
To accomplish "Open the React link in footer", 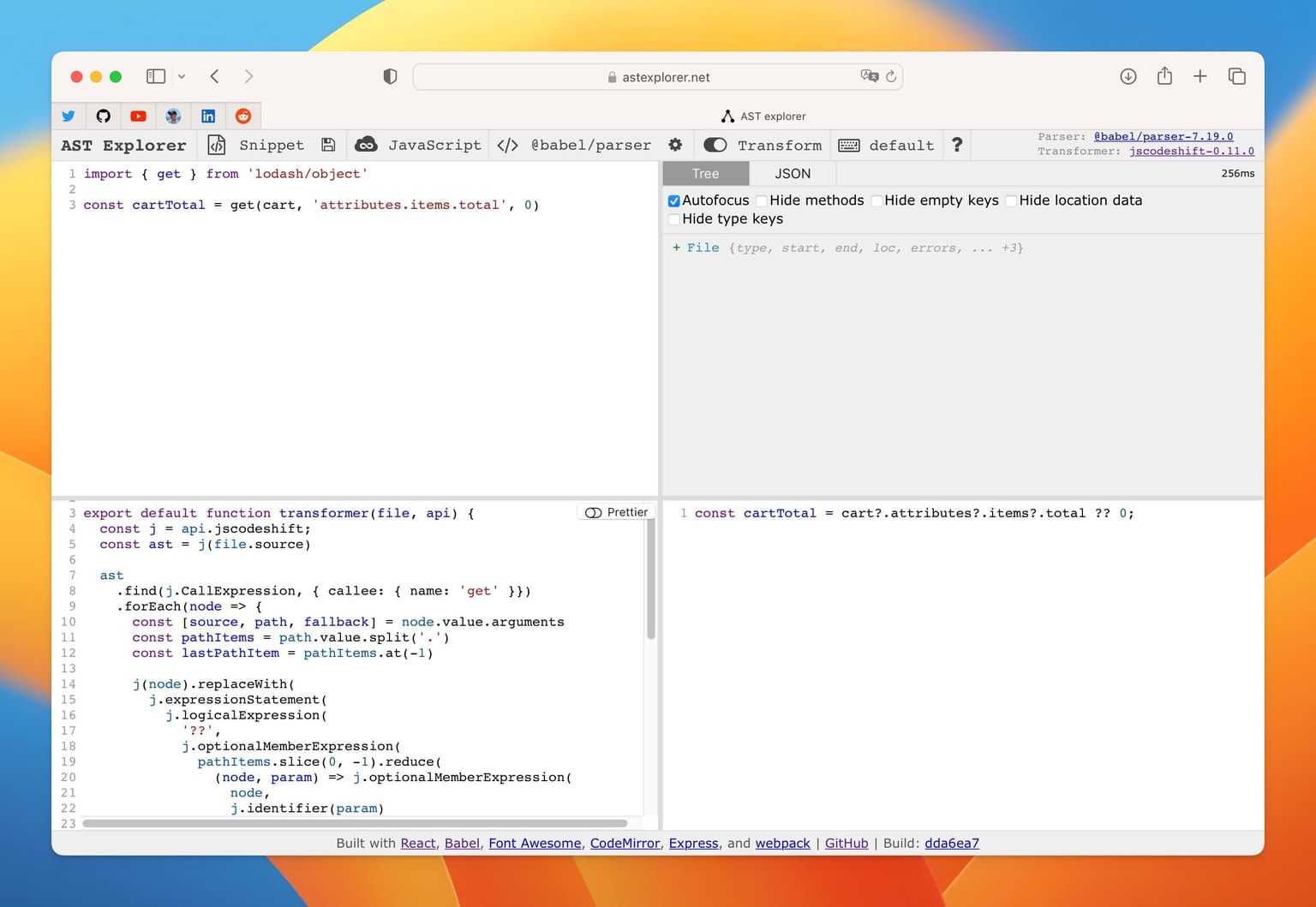I will (418, 844).
